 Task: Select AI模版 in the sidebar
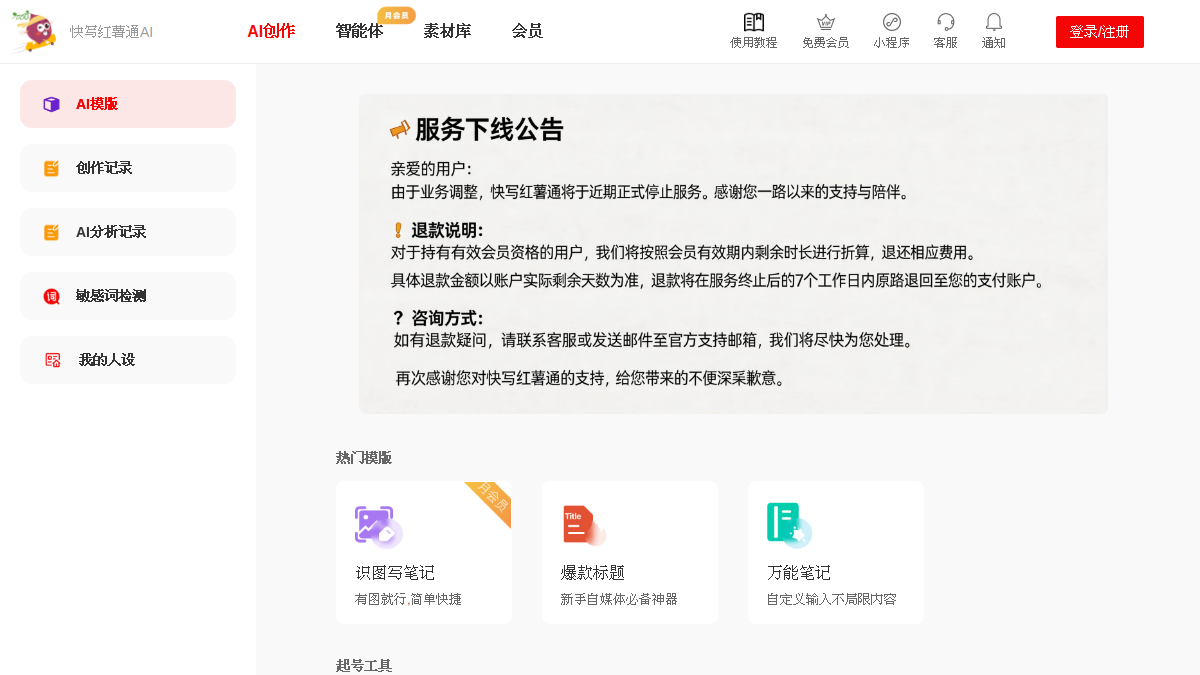pyautogui.click(x=128, y=104)
